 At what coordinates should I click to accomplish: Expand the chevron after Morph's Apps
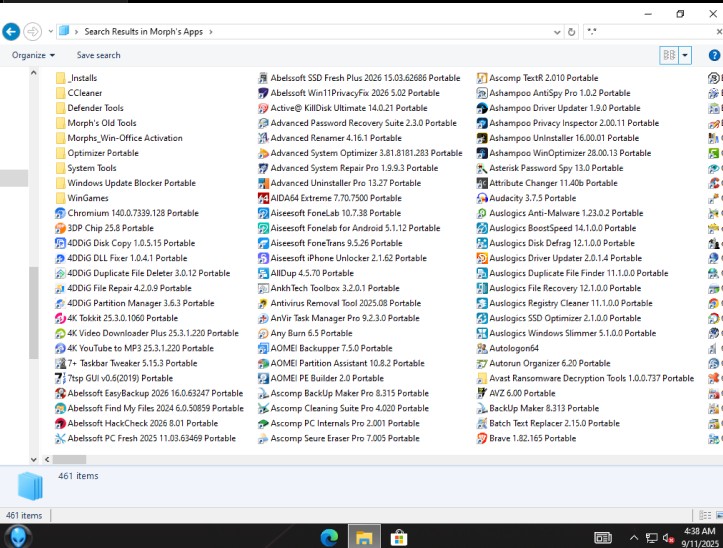211,32
